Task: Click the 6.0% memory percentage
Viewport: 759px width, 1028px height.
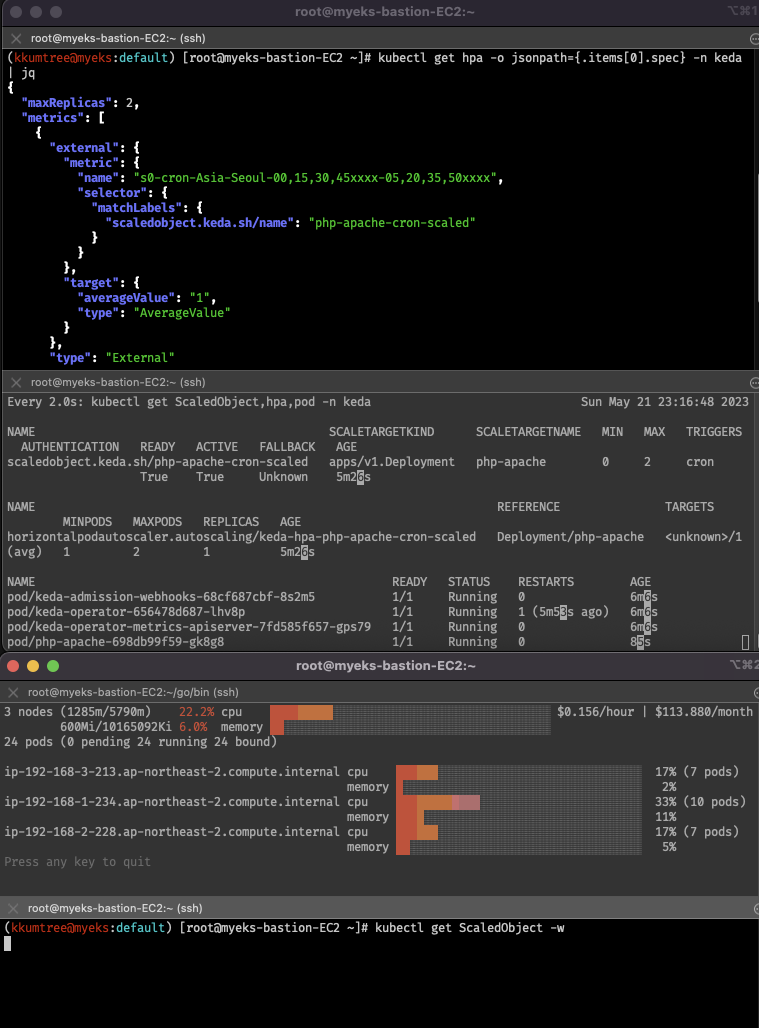Action: click(x=193, y=727)
